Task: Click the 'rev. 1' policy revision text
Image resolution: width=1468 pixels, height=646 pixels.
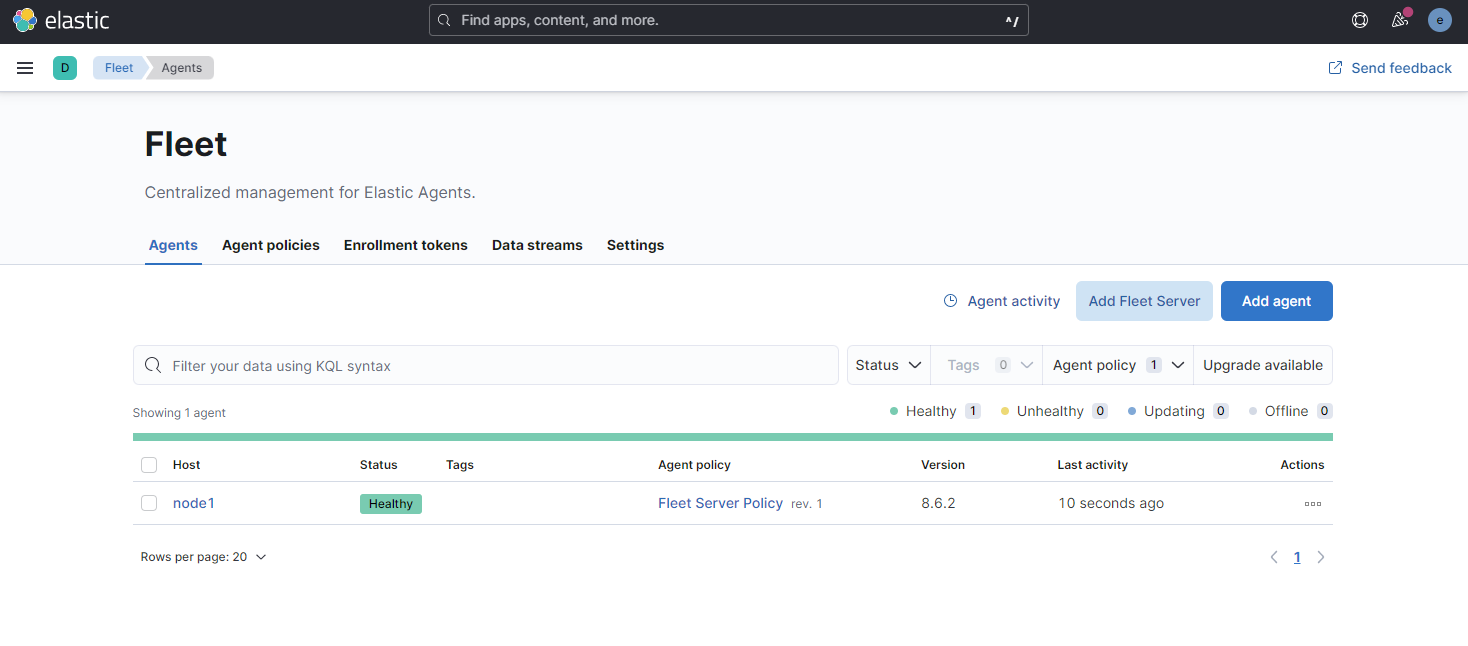Action: pyautogui.click(x=807, y=504)
